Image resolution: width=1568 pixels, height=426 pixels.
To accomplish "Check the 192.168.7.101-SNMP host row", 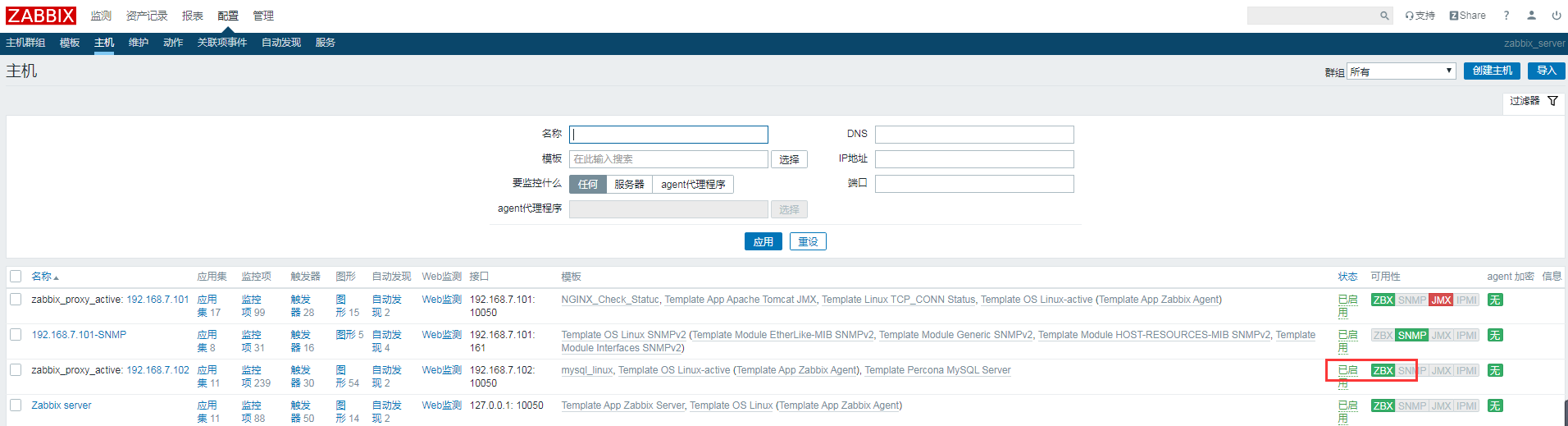I will point(16,334).
